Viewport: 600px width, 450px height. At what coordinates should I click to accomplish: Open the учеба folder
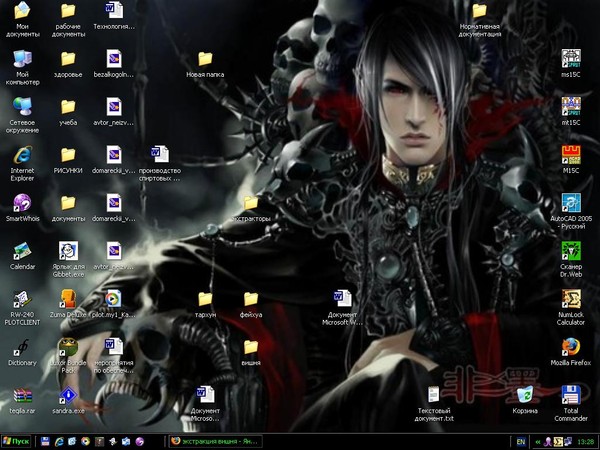[68, 112]
